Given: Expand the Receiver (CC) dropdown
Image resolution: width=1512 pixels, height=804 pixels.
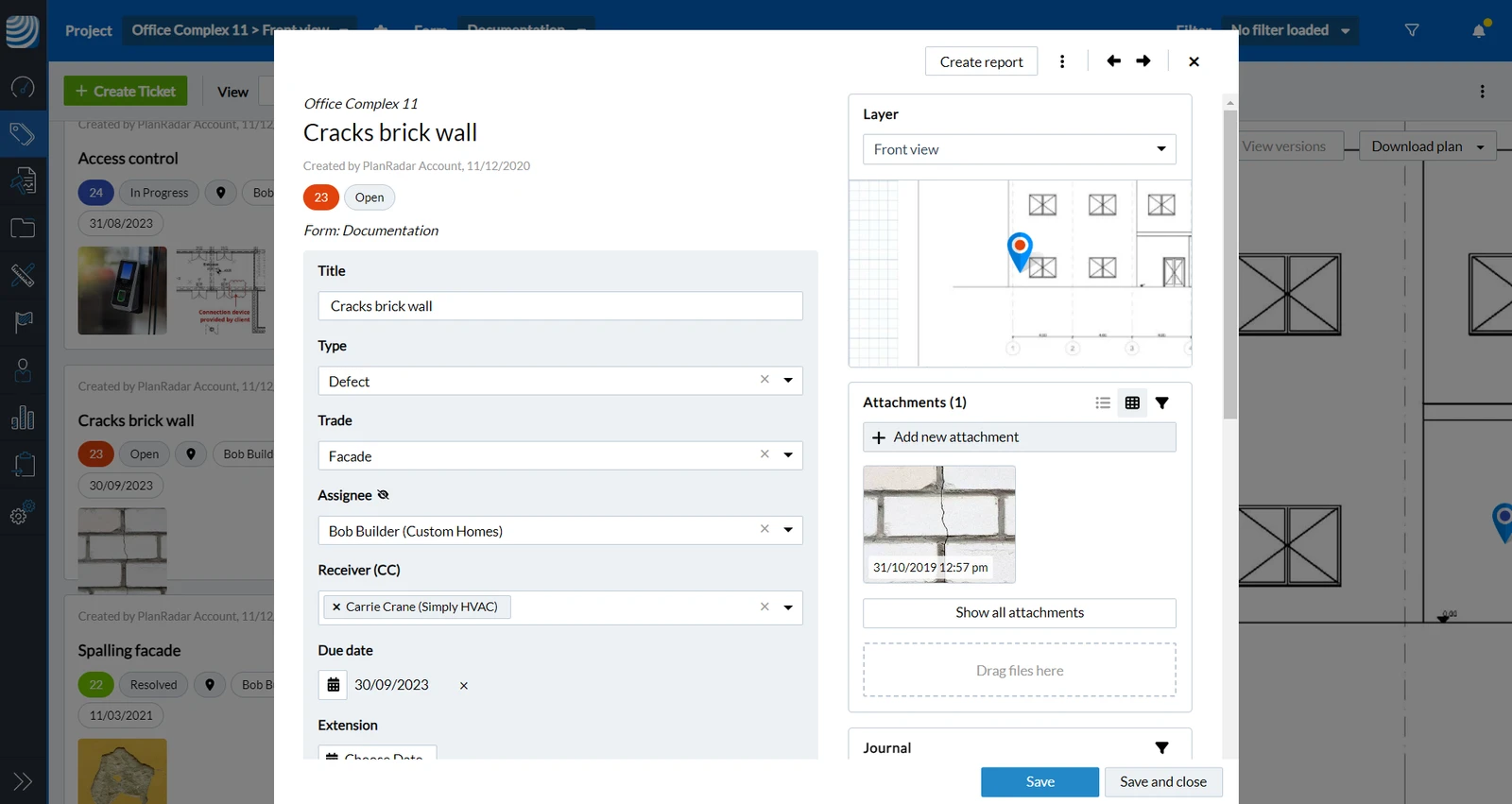Looking at the screenshot, I should point(788,607).
